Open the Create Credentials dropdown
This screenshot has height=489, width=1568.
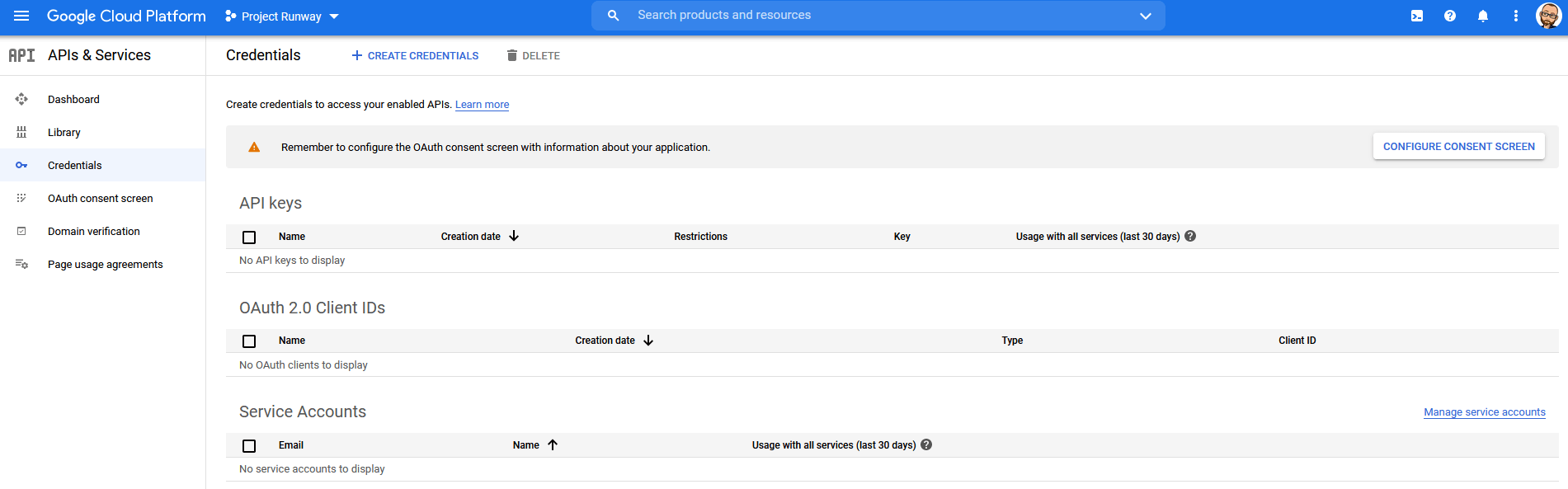tap(415, 55)
